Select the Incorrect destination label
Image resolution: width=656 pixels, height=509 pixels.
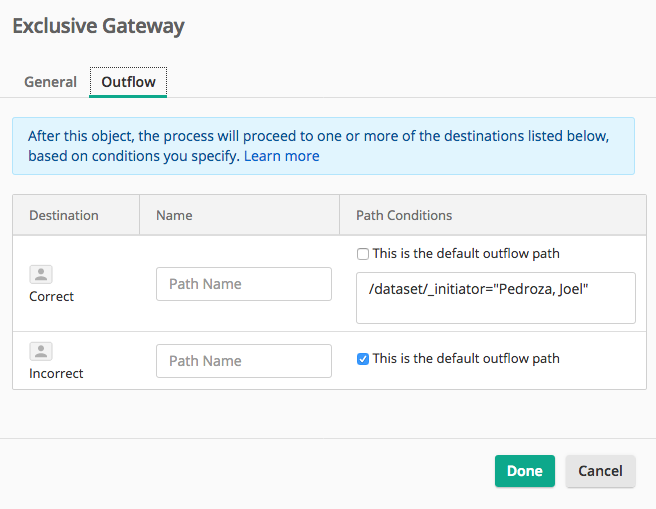(x=56, y=374)
